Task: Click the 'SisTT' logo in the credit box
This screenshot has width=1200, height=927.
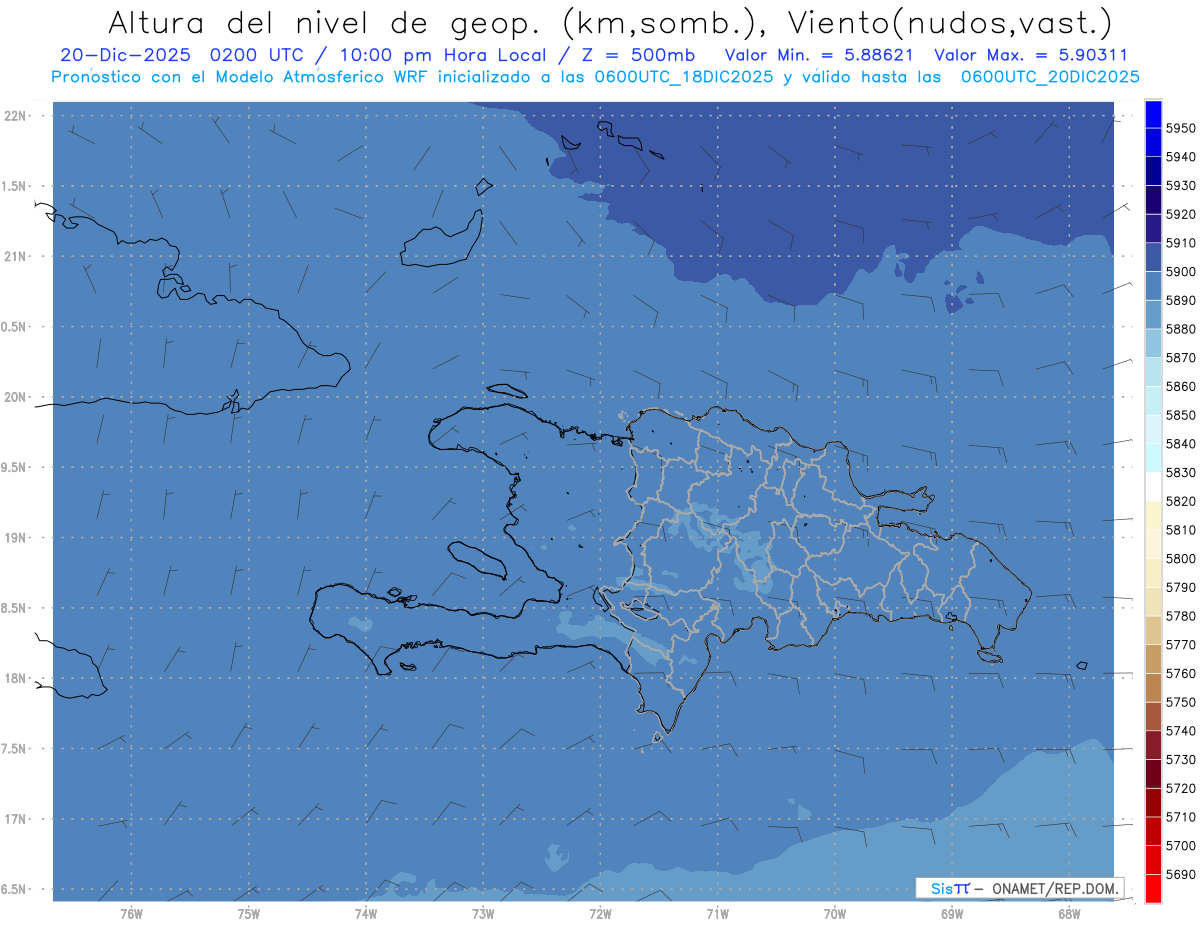Action: 951,888
